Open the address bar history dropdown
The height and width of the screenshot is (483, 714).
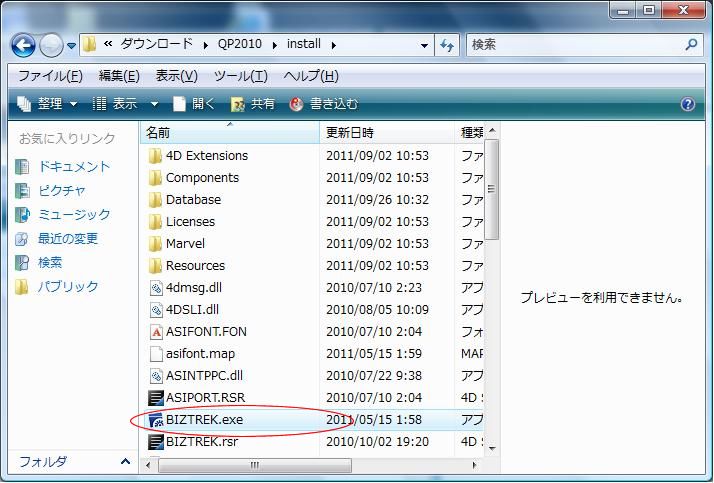pos(424,45)
